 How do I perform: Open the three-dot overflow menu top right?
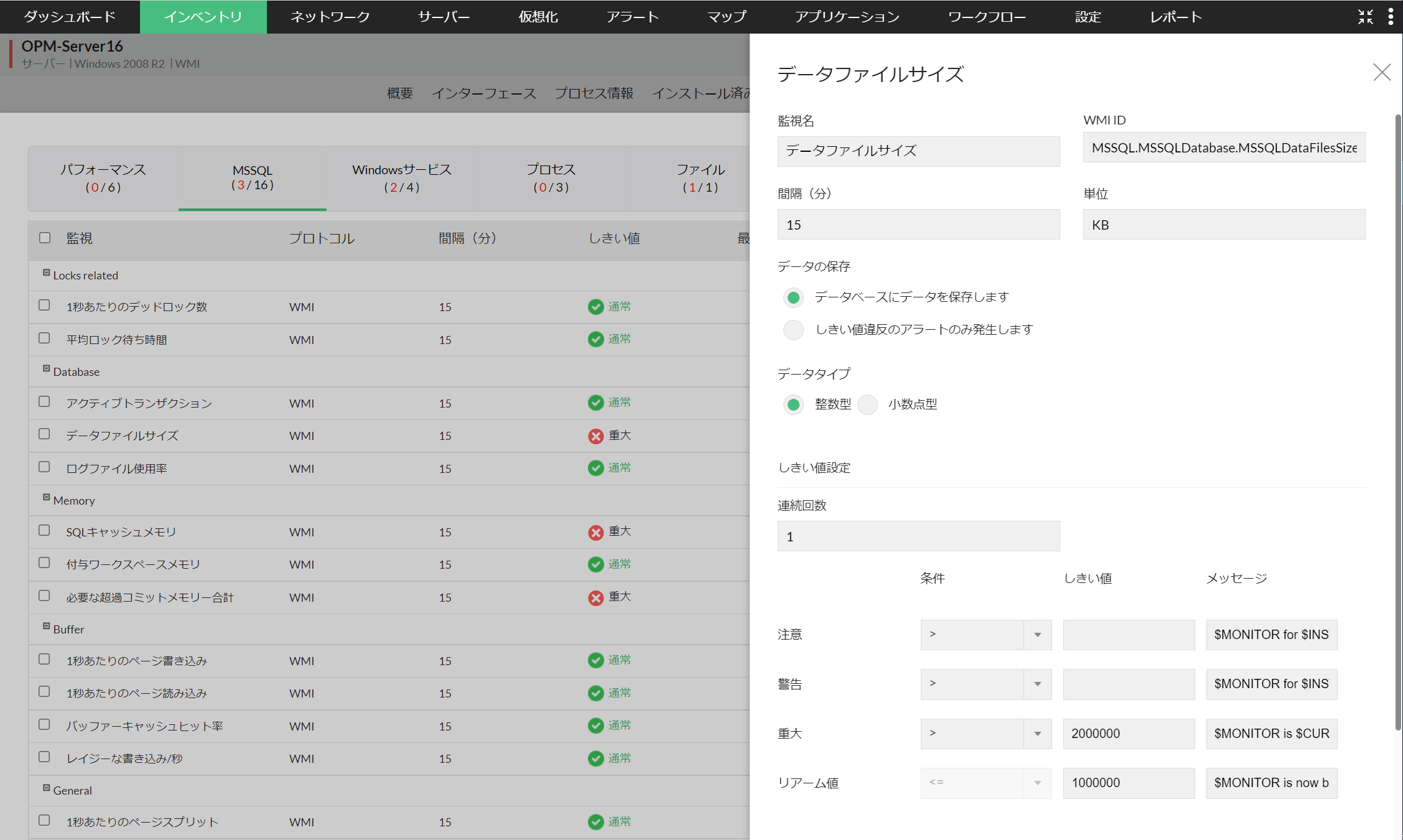click(x=1391, y=17)
